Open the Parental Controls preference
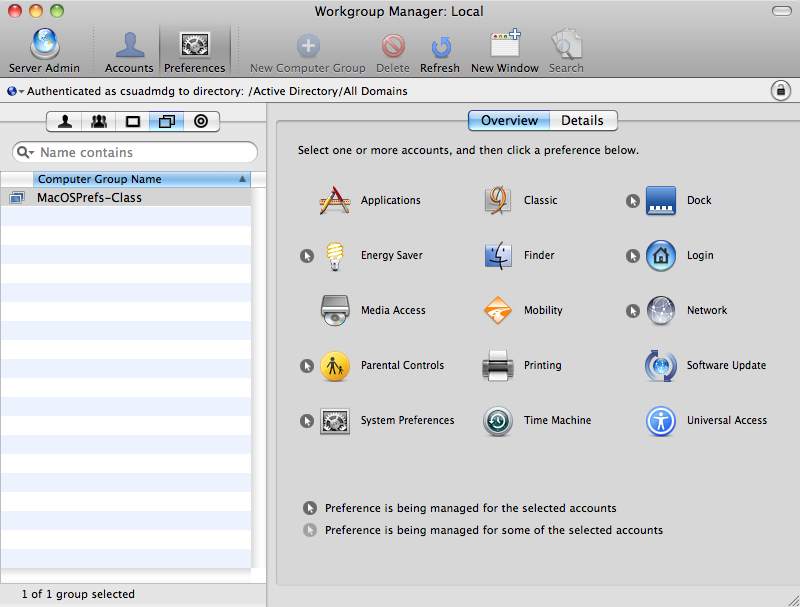Image resolution: width=800 pixels, height=607 pixels. coord(335,366)
